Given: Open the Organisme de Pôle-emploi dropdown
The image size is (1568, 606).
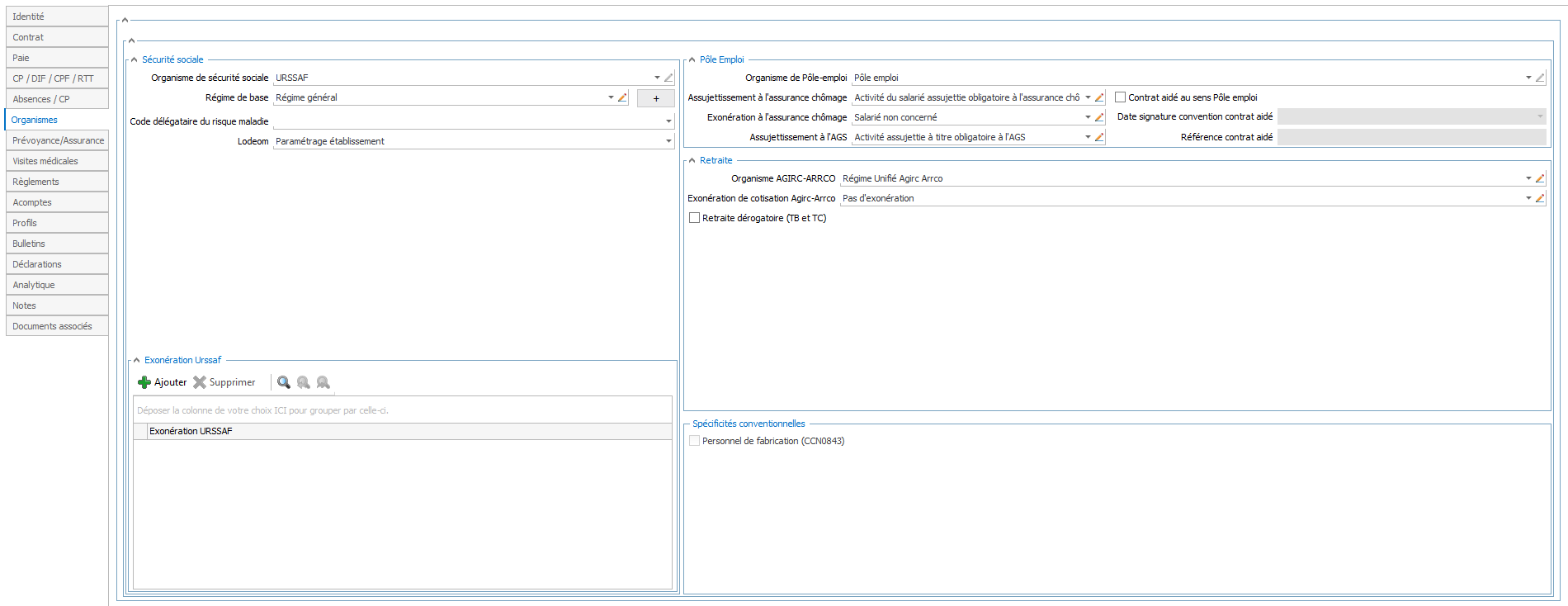Looking at the screenshot, I should 1528,78.
